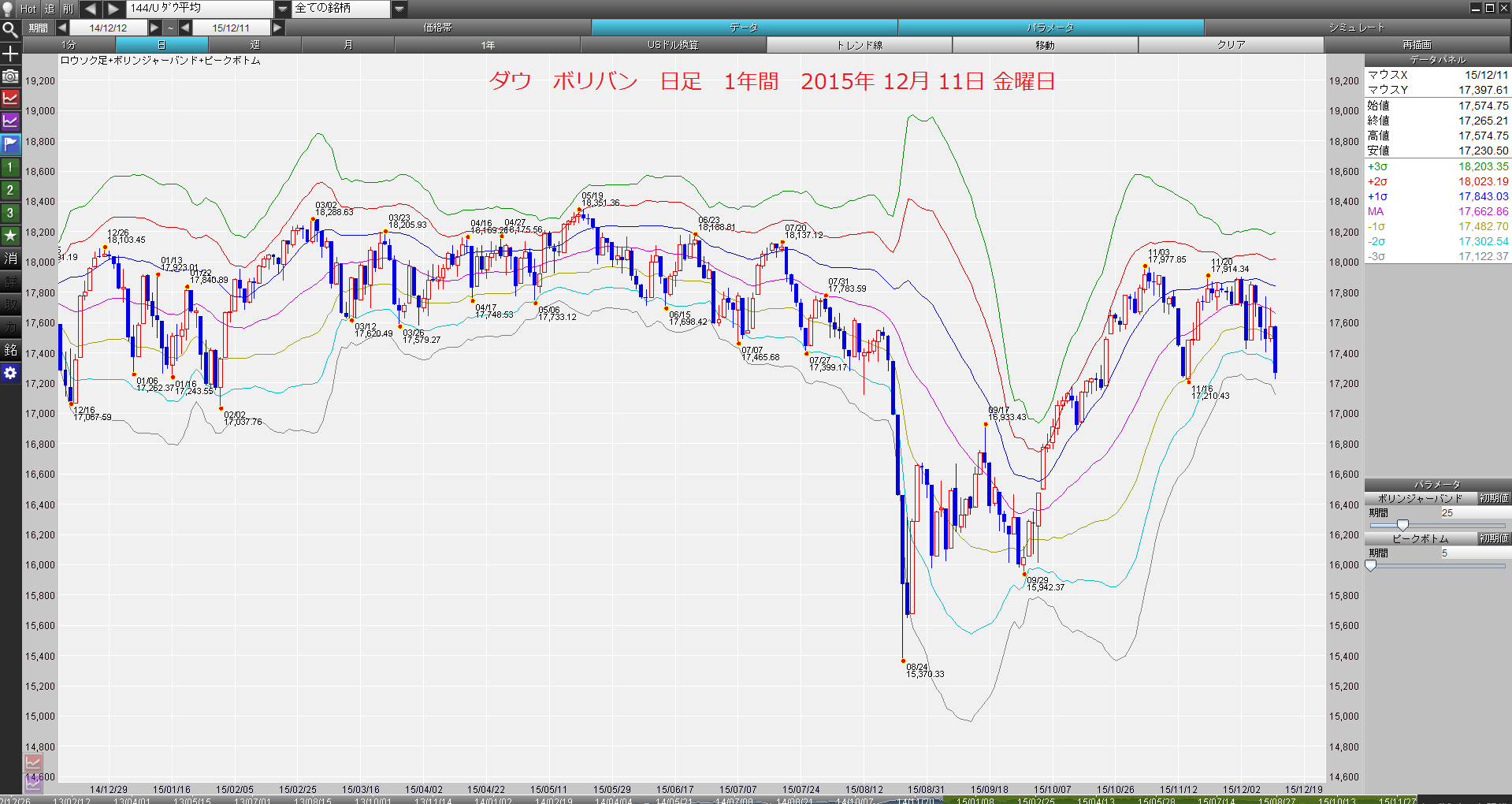Click the lightbulb hint icon

tap(9, 9)
